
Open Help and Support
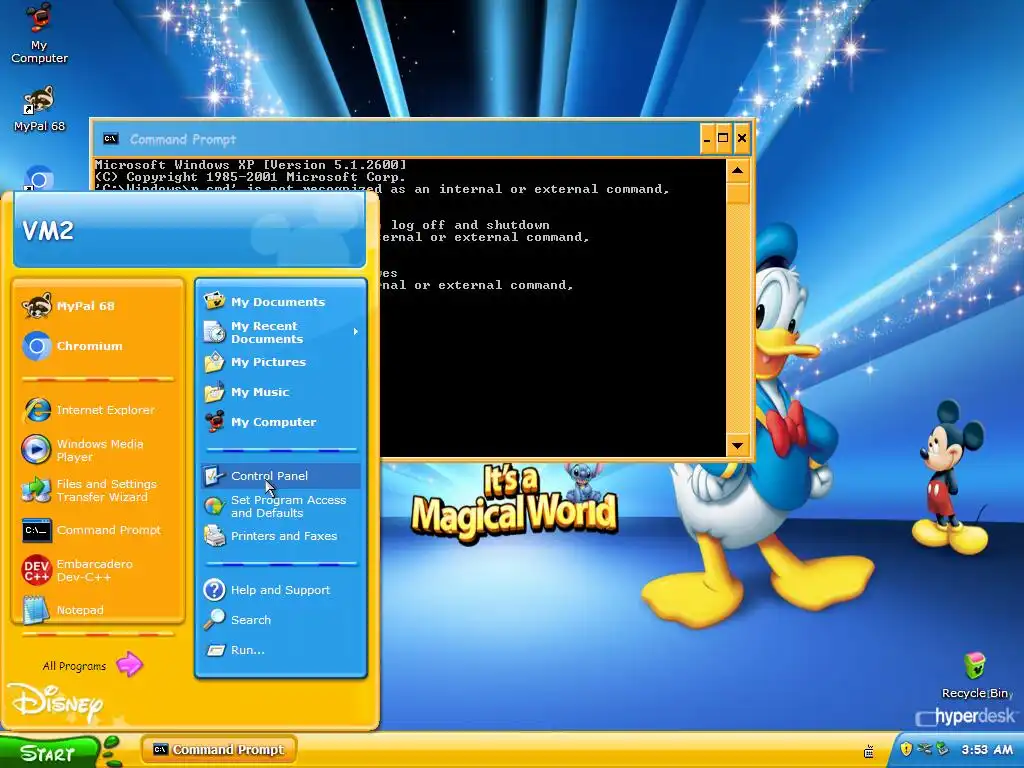[281, 590]
